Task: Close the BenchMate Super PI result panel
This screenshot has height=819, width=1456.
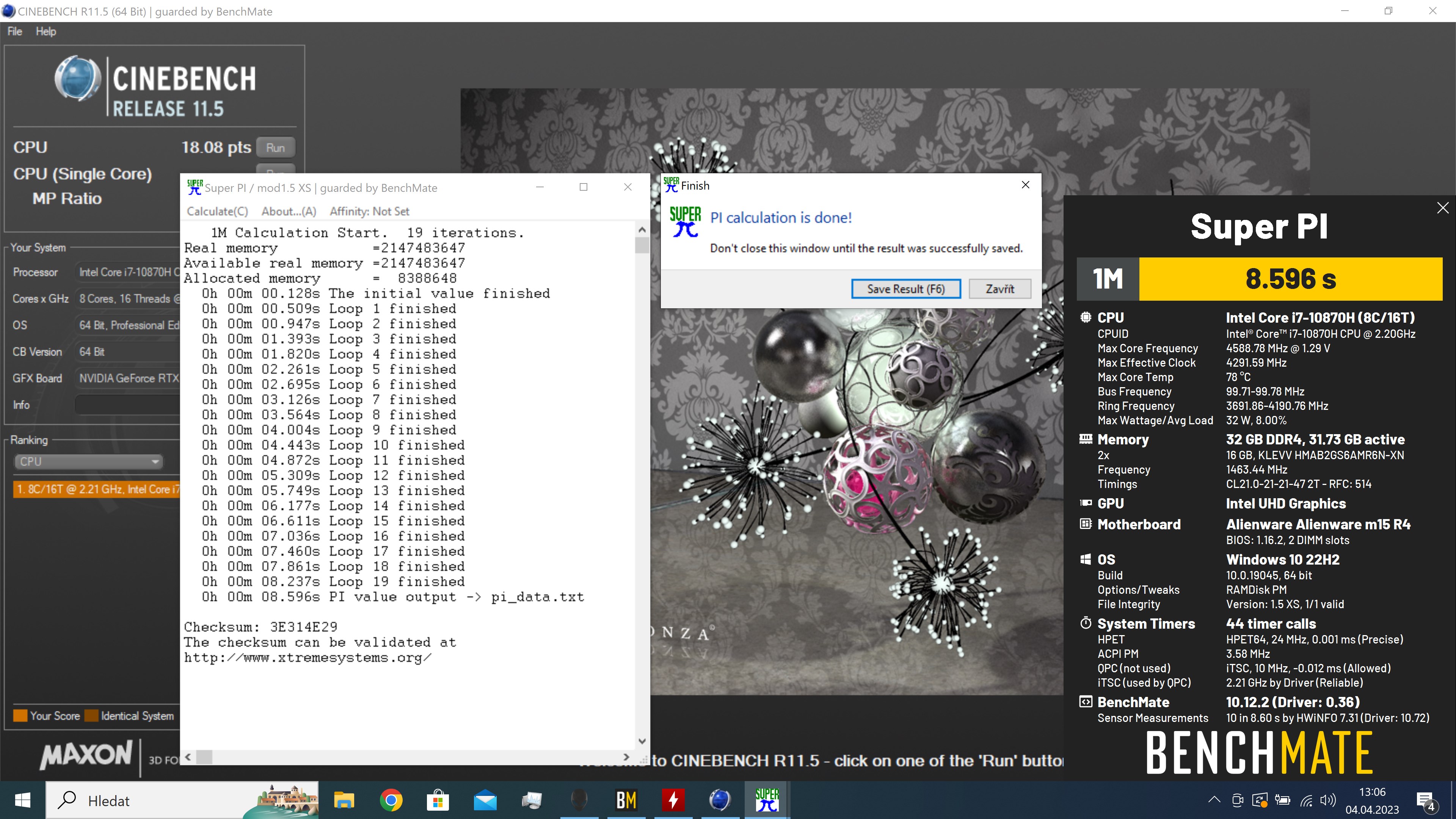Action: click(x=1442, y=207)
